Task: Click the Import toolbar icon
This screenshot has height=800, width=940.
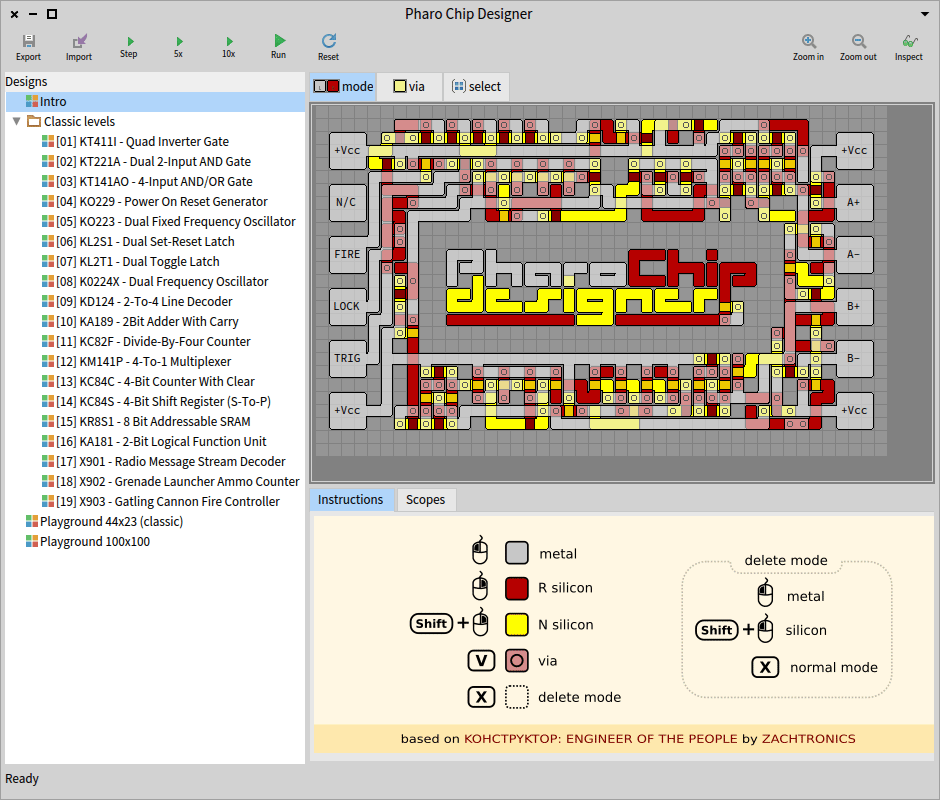Action: [79, 47]
